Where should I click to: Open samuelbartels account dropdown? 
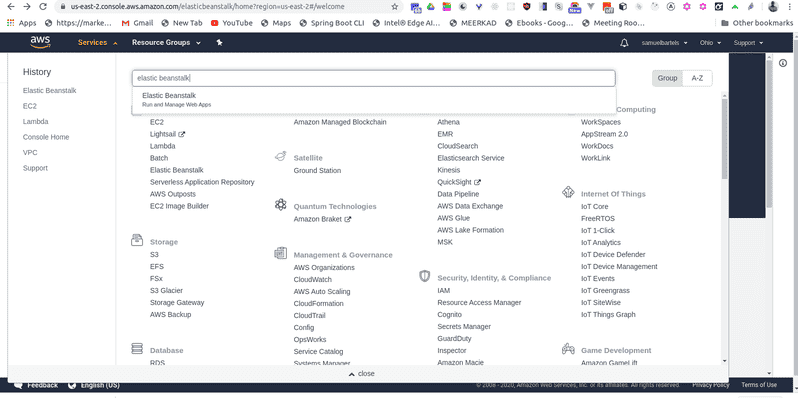(665, 43)
